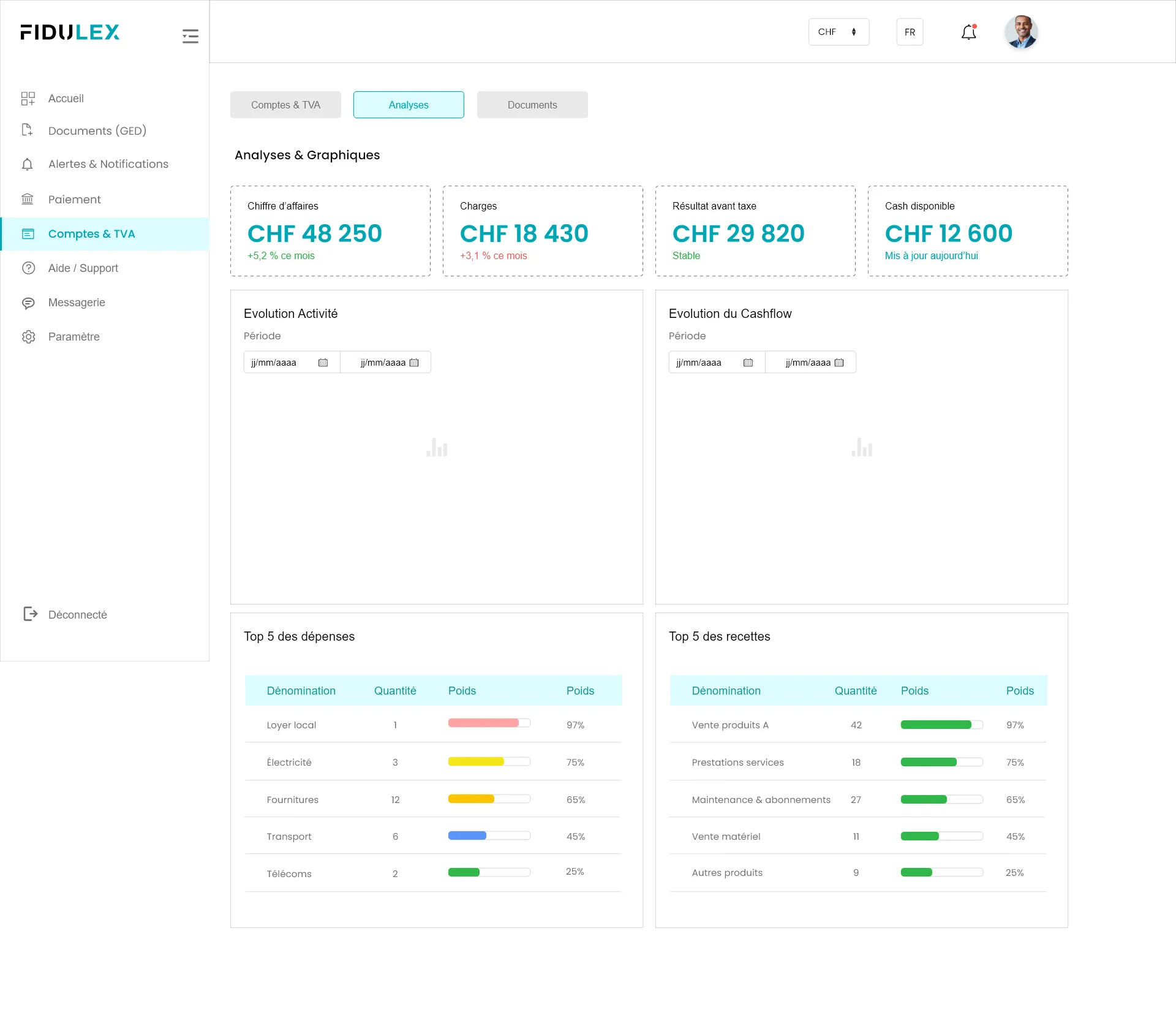Open the calendar for the Evolution Activité start date
The height and width of the screenshot is (1018, 1176).
pos(323,363)
